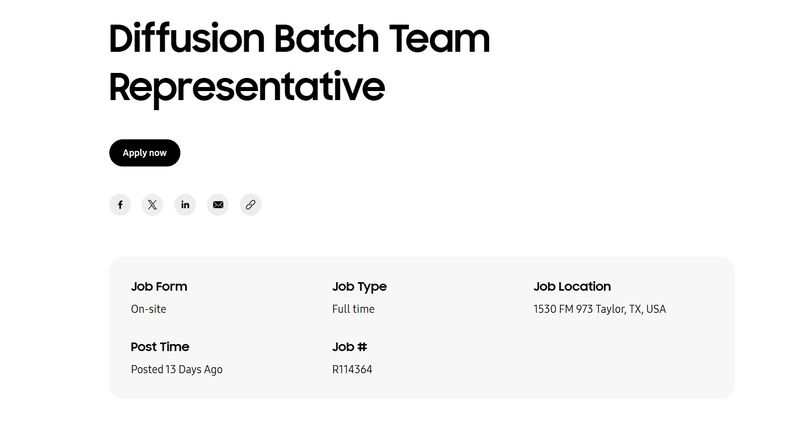800x424 pixels.
Task: Share the job on X (Twitter)
Action: pos(152,205)
